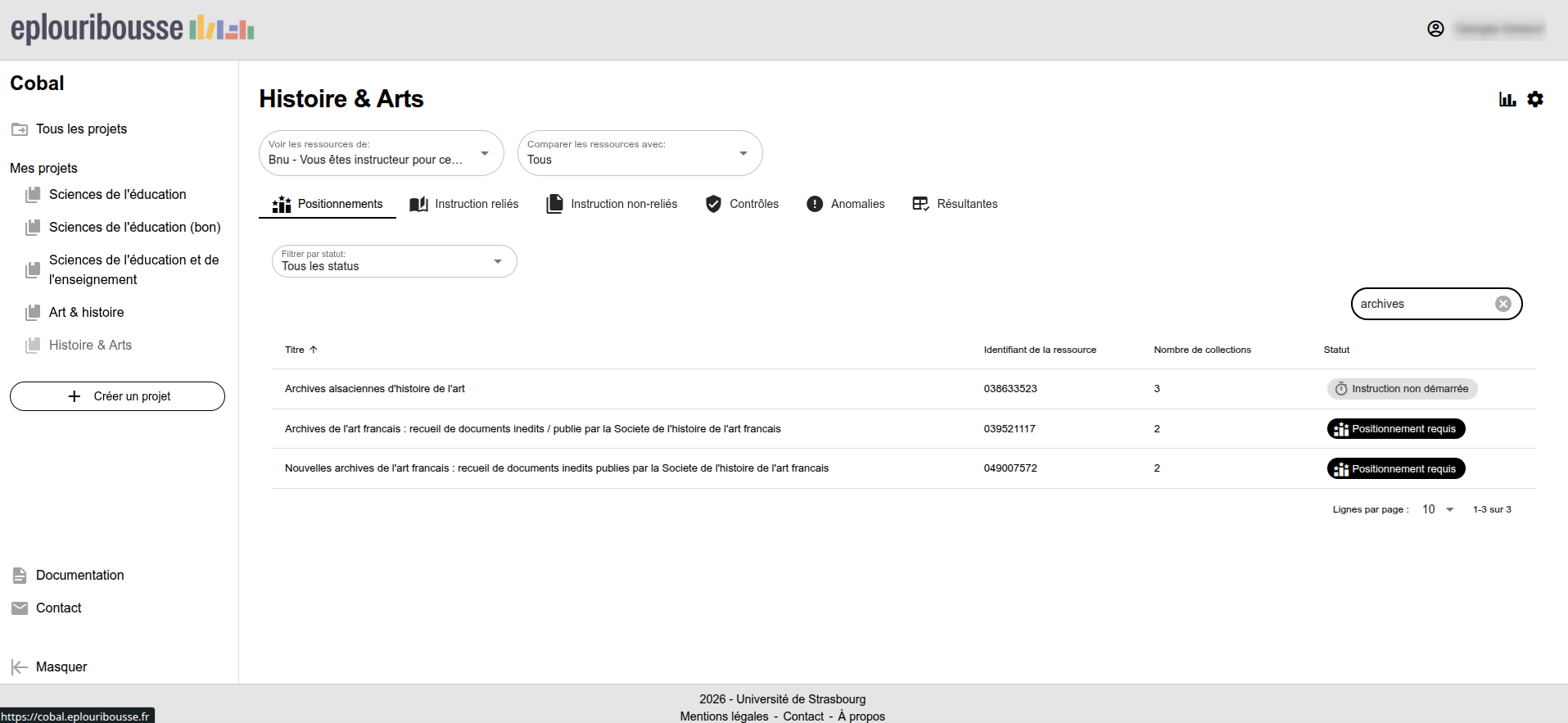Screen dimensions: 1568x723
Task: Open the statistics bar chart icon
Action: coord(1507,99)
